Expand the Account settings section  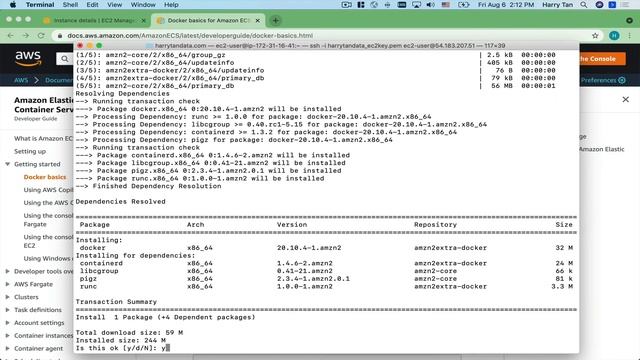point(7,323)
